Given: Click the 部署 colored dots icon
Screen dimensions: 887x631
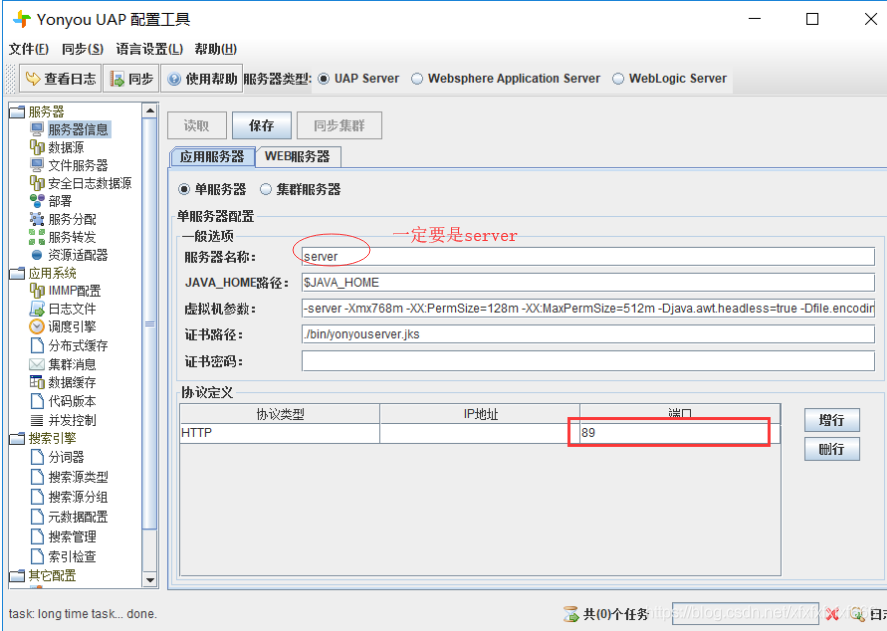Looking at the screenshot, I should 37,201.
